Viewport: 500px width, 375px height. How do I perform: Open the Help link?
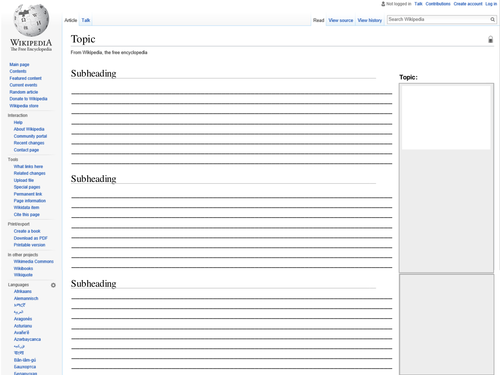coord(18,122)
